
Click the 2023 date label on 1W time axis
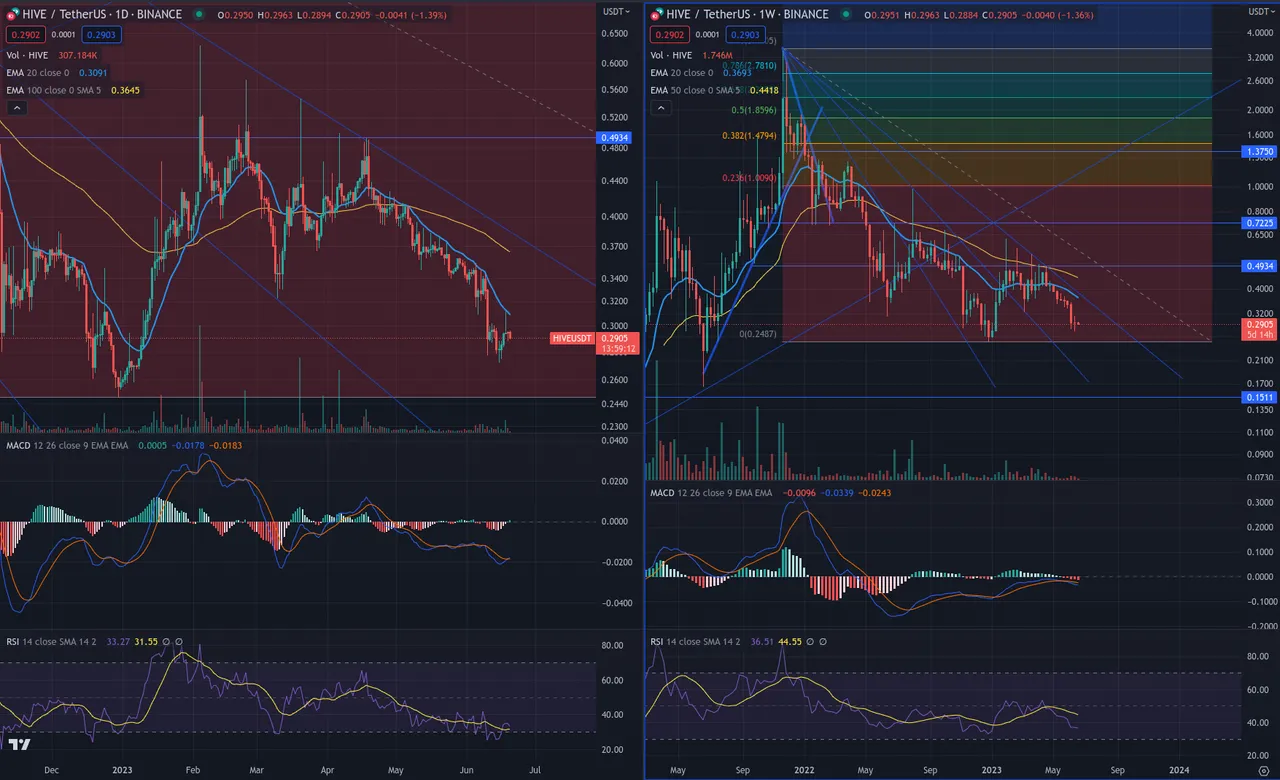[991, 770]
